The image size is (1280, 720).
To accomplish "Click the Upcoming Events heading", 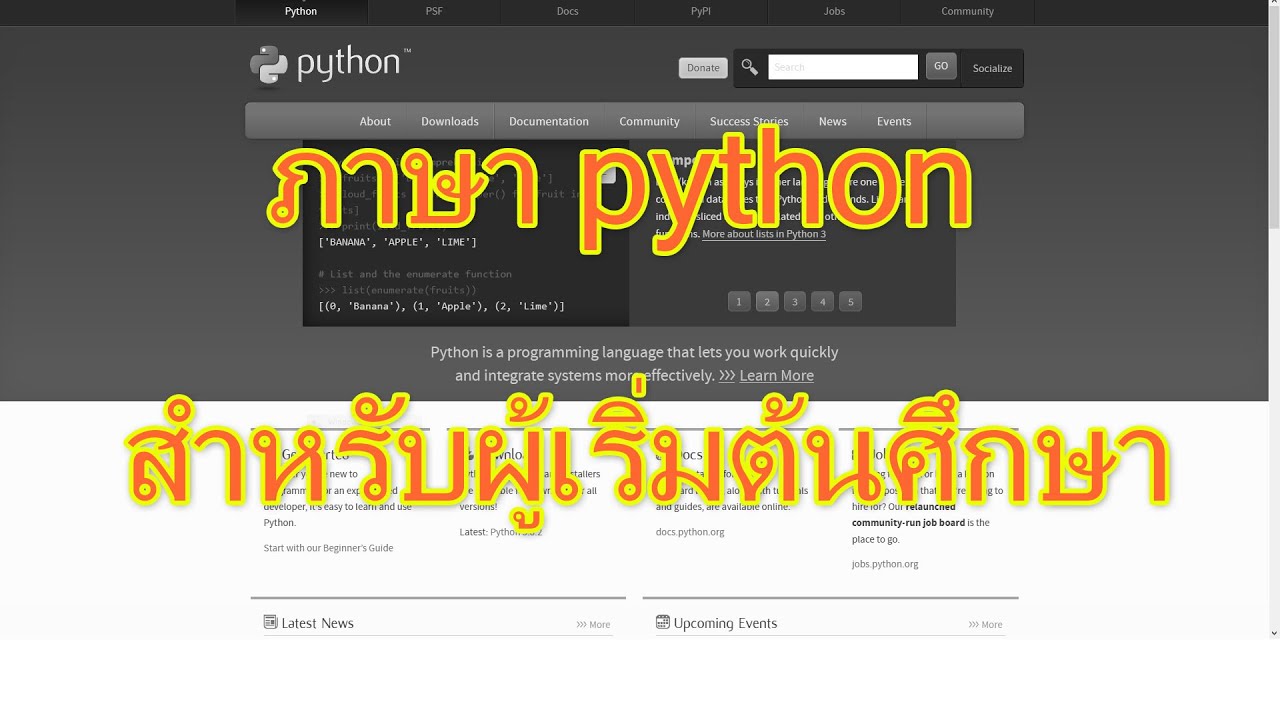I will tap(725, 623).
